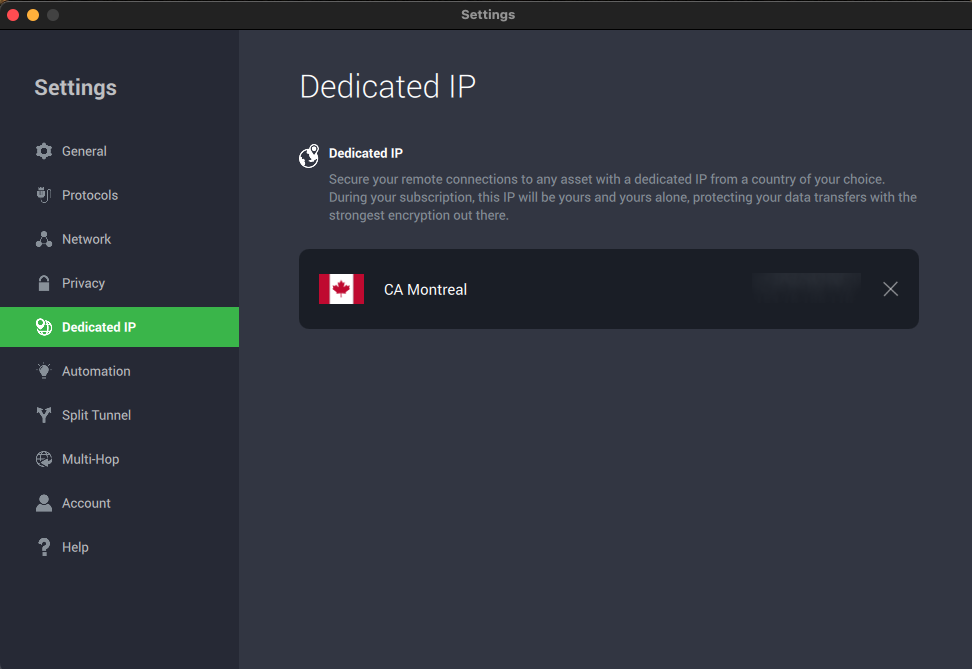The image size is (972, 669).
Task: Click the Automation lightbulb icon
Action: [43, 371]
